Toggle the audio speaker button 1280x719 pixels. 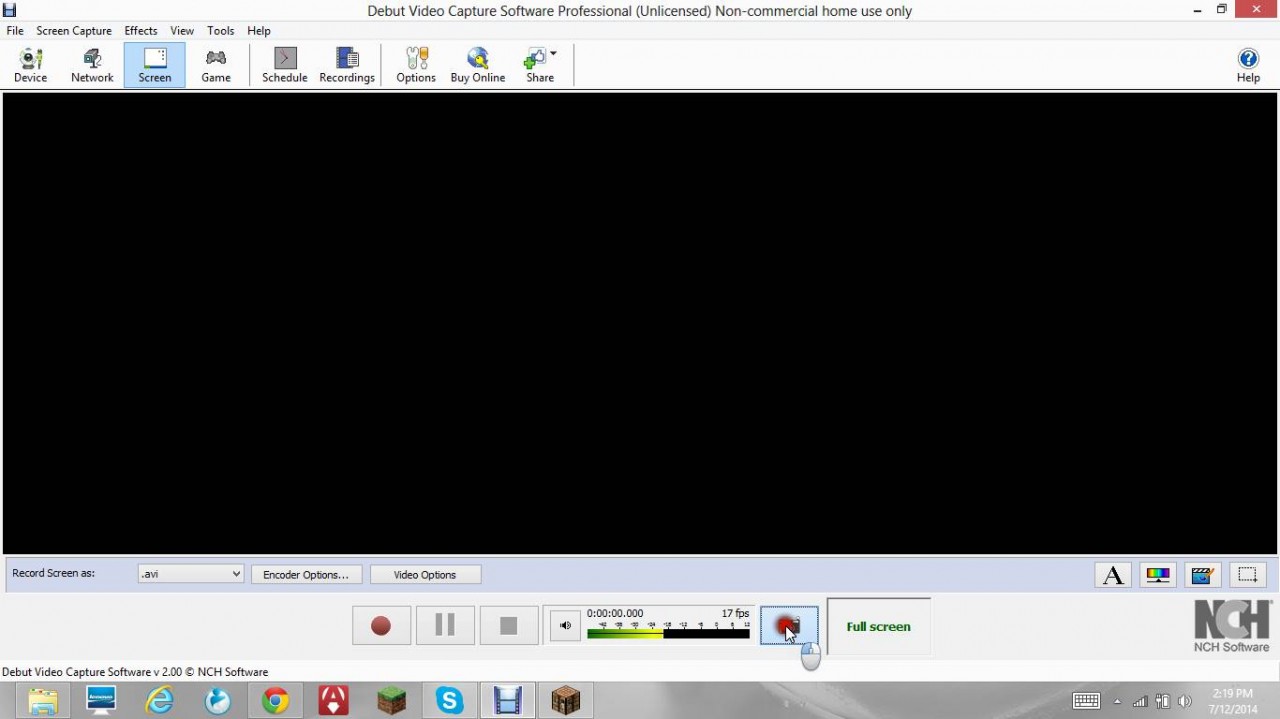coord(565,626)
